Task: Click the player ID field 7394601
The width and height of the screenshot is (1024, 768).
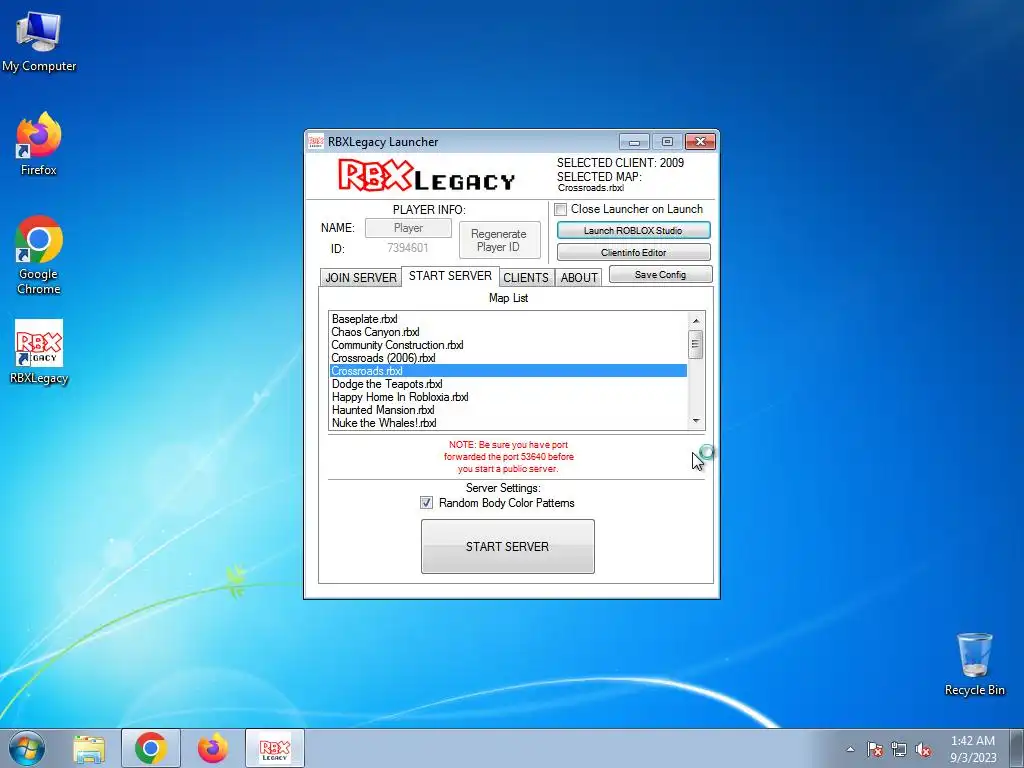Action: click(x=408, y=248)
